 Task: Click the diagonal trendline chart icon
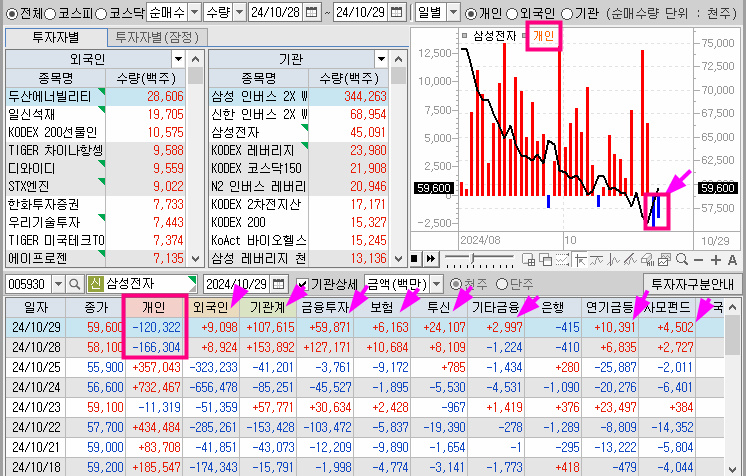pos(630,259)
